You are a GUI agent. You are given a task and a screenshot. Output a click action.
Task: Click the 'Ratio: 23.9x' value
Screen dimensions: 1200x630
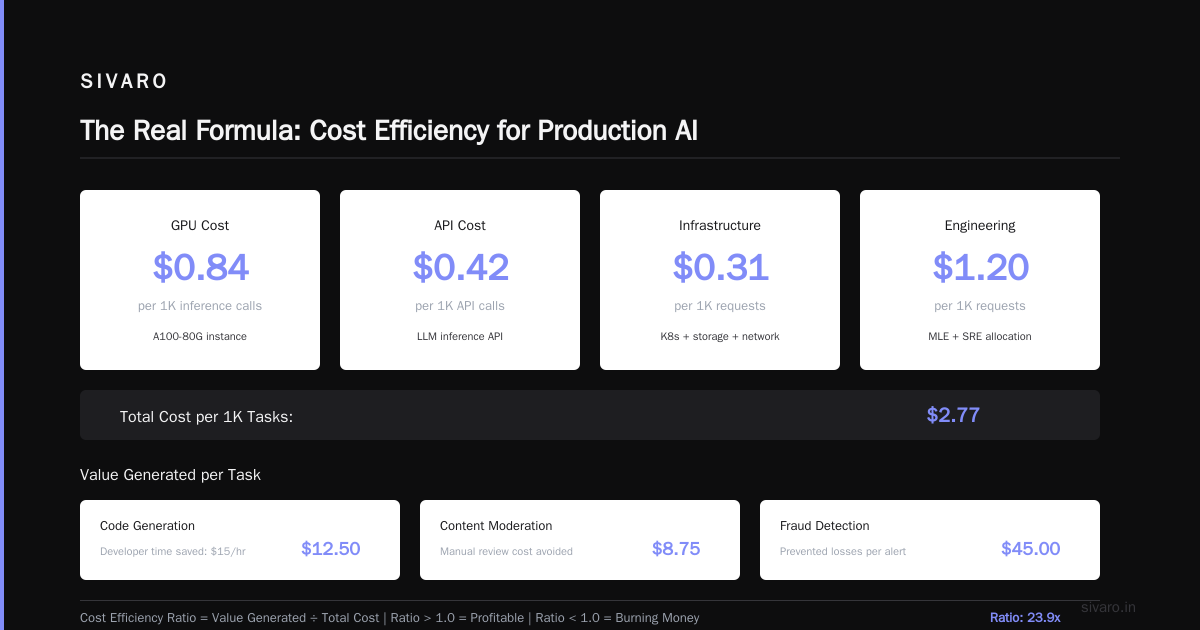click(x=1025, y=618)
